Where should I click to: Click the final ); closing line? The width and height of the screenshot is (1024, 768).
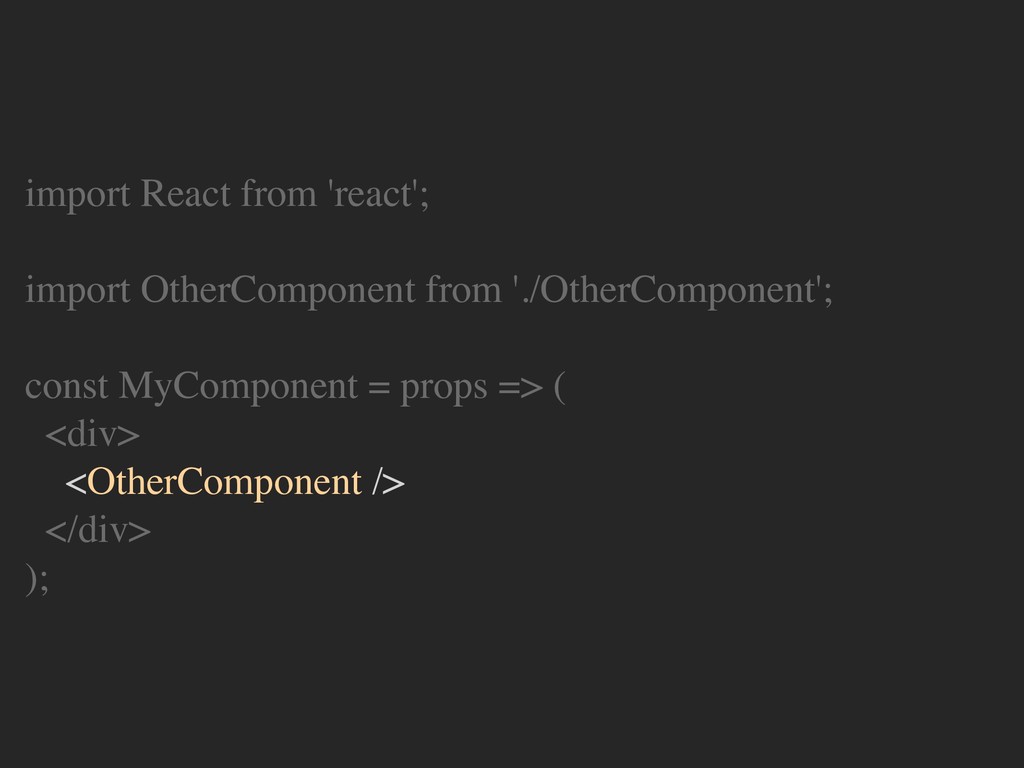pos(37,579)
